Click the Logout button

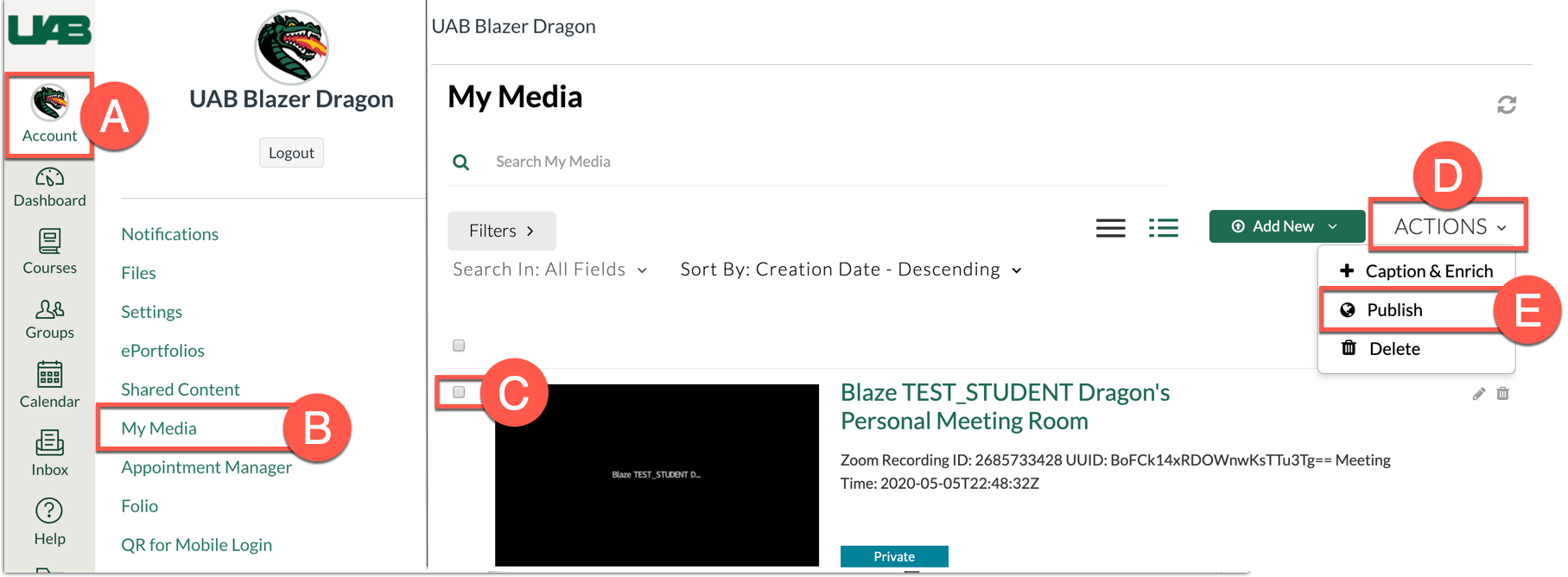[291, 152]
